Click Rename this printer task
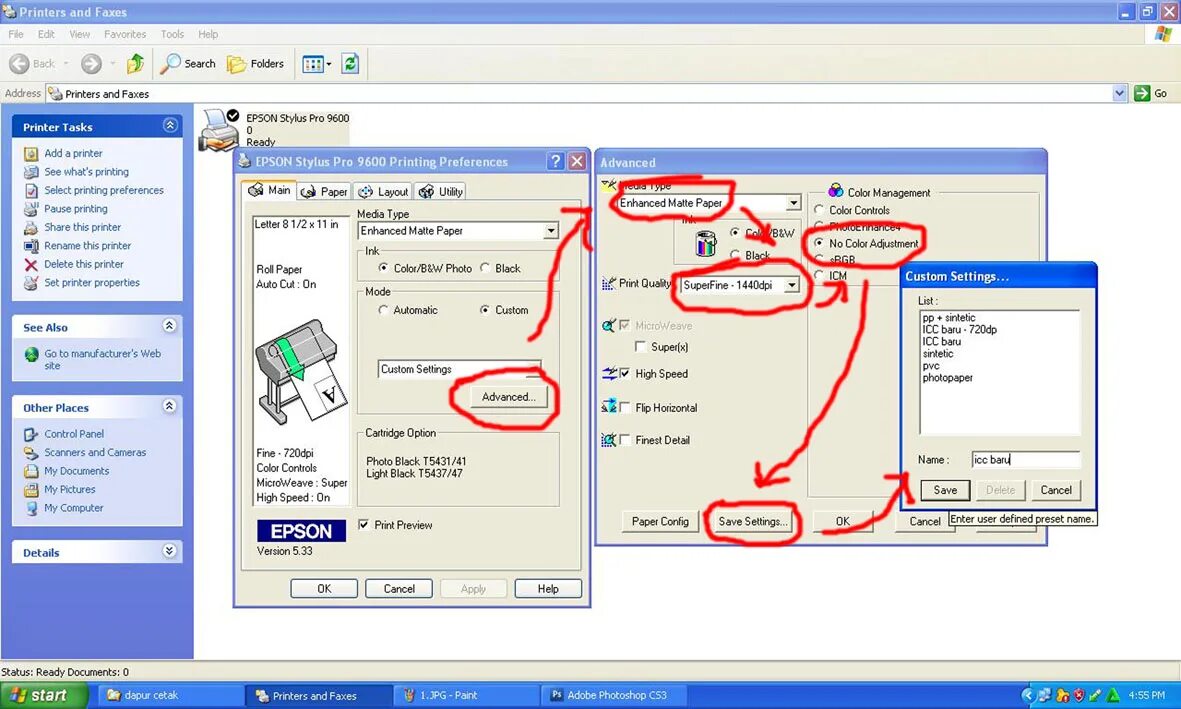The width and height of the screenshot is (1181, 709). tap(87, 246)
